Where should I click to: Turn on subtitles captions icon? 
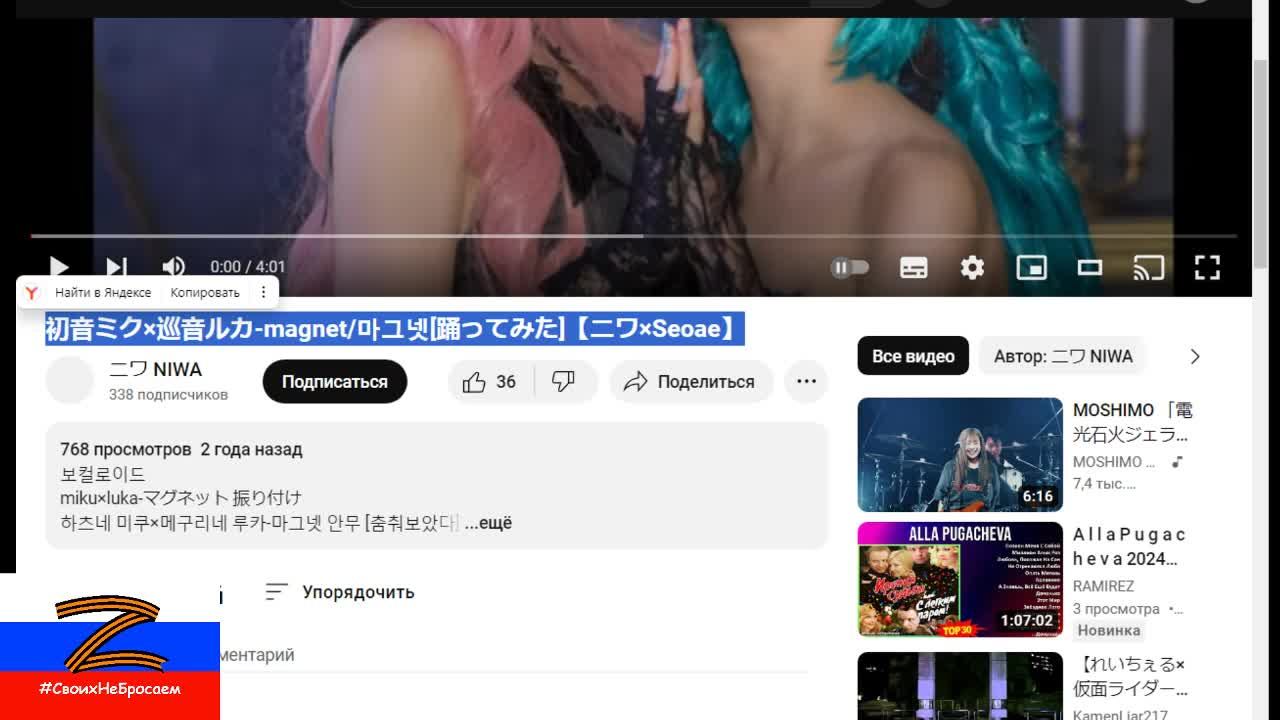914,267
